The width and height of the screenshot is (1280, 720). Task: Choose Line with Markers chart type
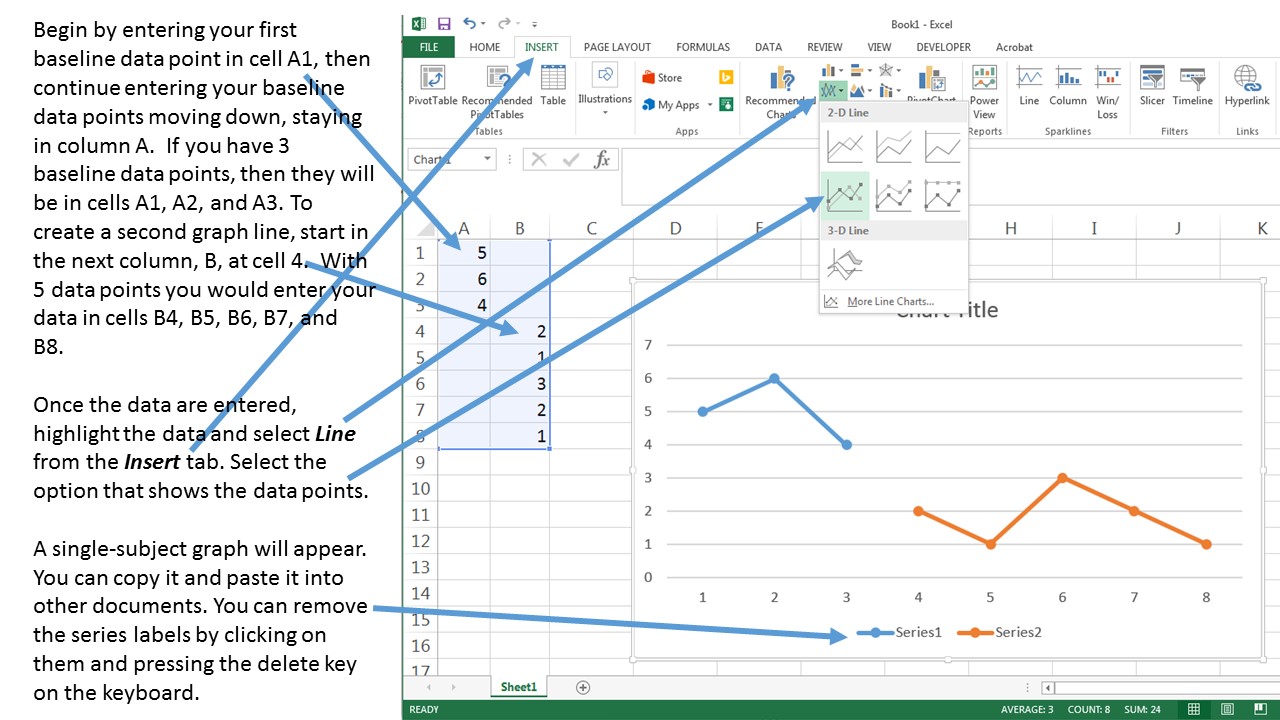click(845, 196)
